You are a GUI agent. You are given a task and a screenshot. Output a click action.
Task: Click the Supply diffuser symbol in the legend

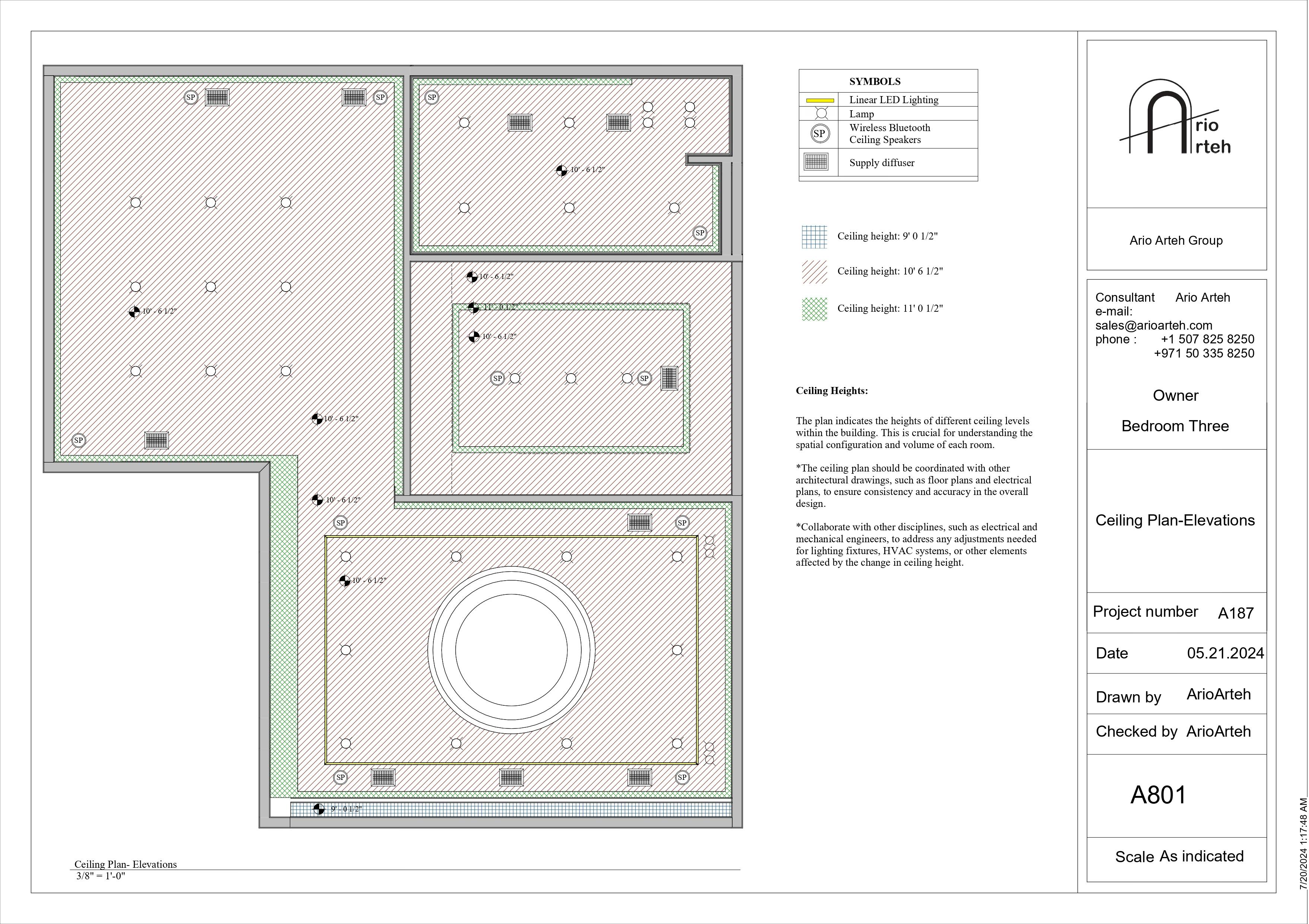coord(815,162)
